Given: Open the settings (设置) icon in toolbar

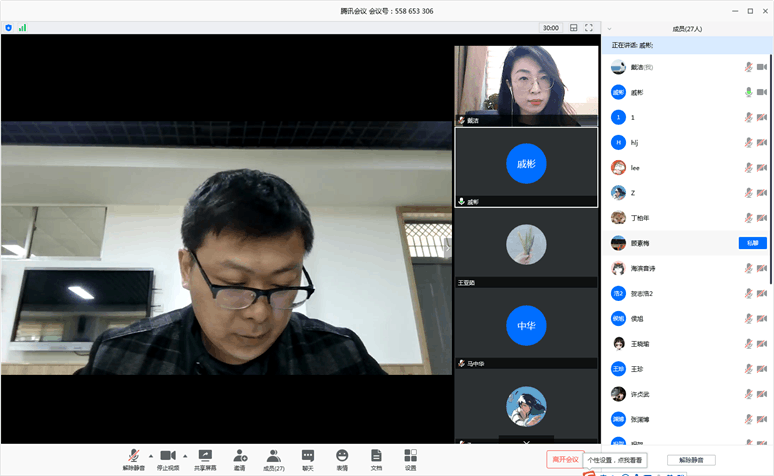Looking at the screenshot, I should 410,456.
